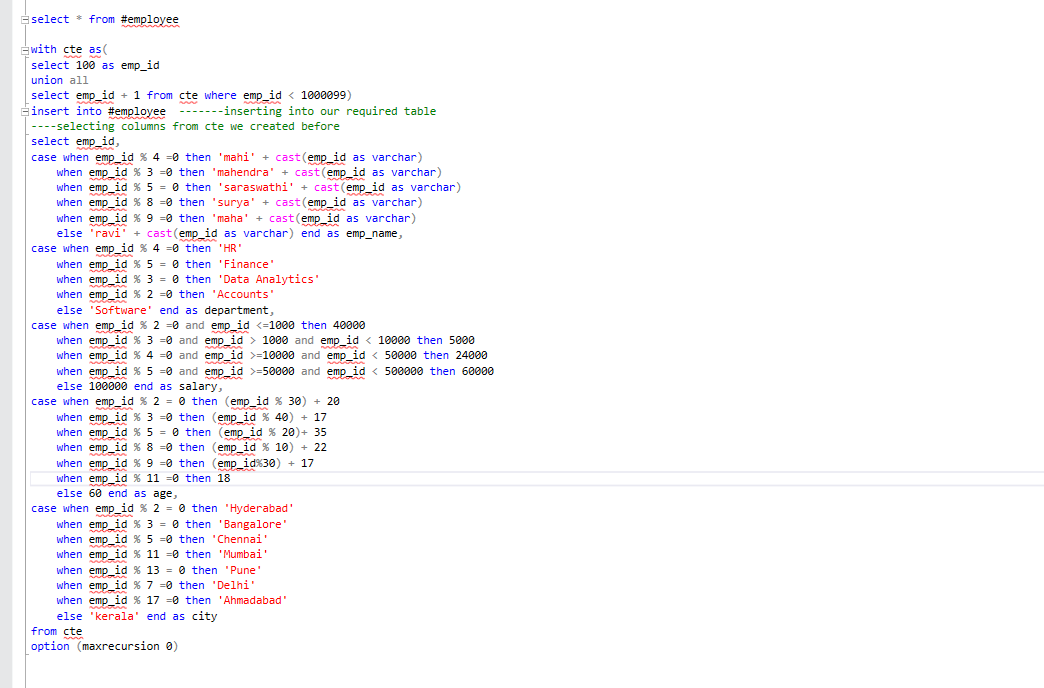Click the string 'Hyderabad'
Image resolution: width=1044 pixels, height=688 pixels.
coord(259,508)
